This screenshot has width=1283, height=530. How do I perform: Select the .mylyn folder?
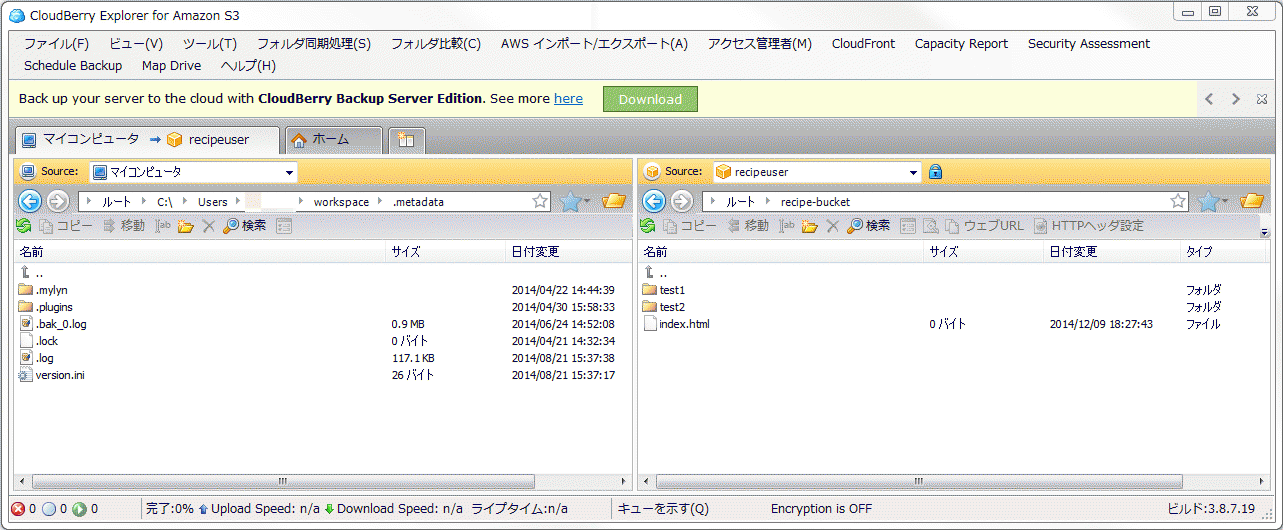[51, 290]
